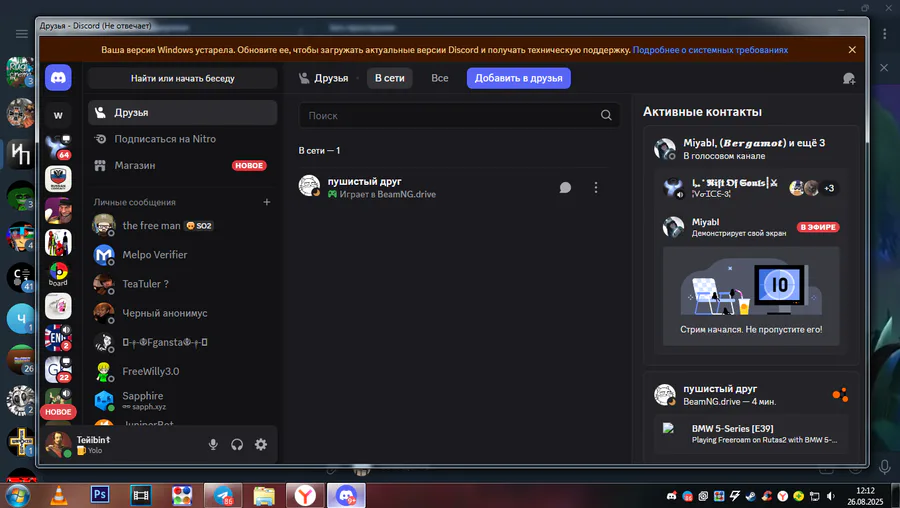Open background chat with 41 unread badge
The width and height of the screenshot is (900, 508).
pyautogui.click(x=21, y=277)
